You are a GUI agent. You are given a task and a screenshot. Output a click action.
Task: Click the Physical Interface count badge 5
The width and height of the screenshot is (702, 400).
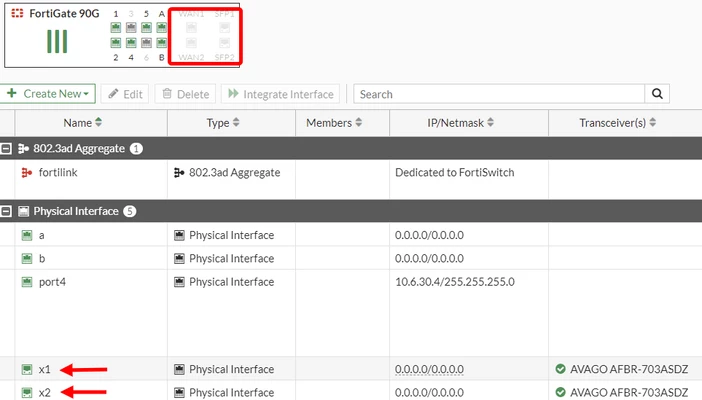pos(129,211)
